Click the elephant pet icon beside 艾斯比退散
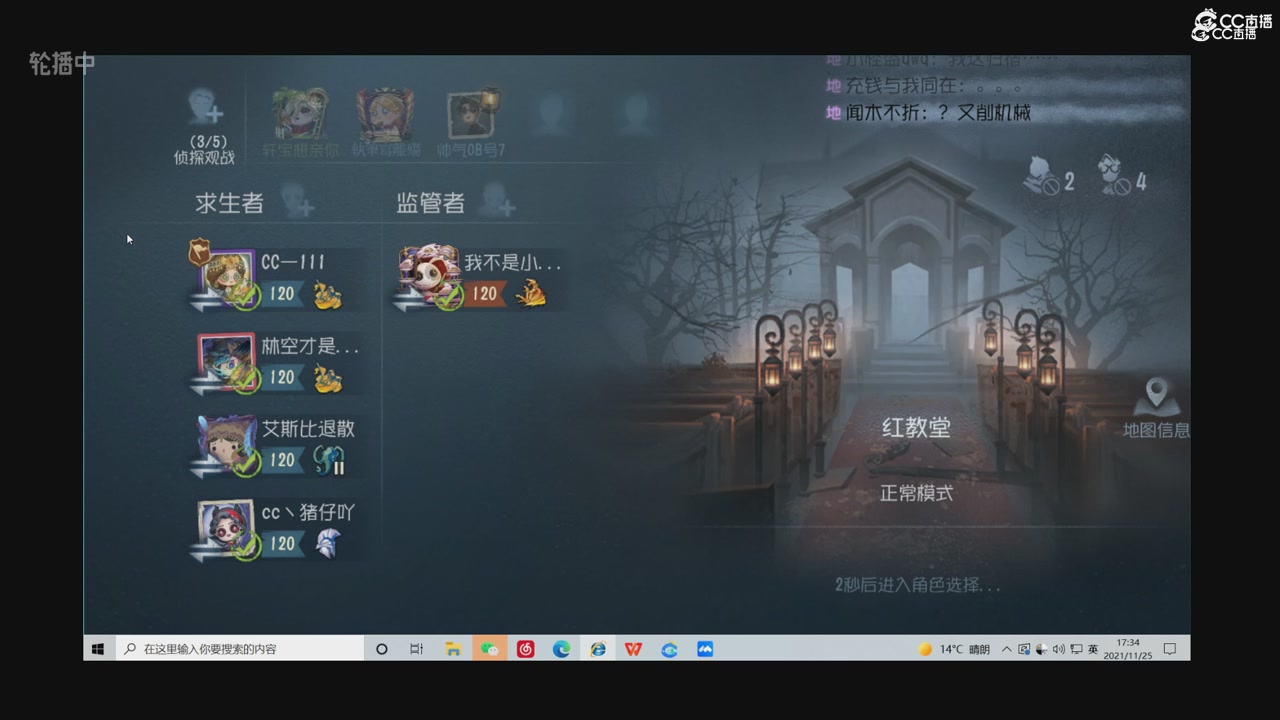 click(x=327, y=458)
